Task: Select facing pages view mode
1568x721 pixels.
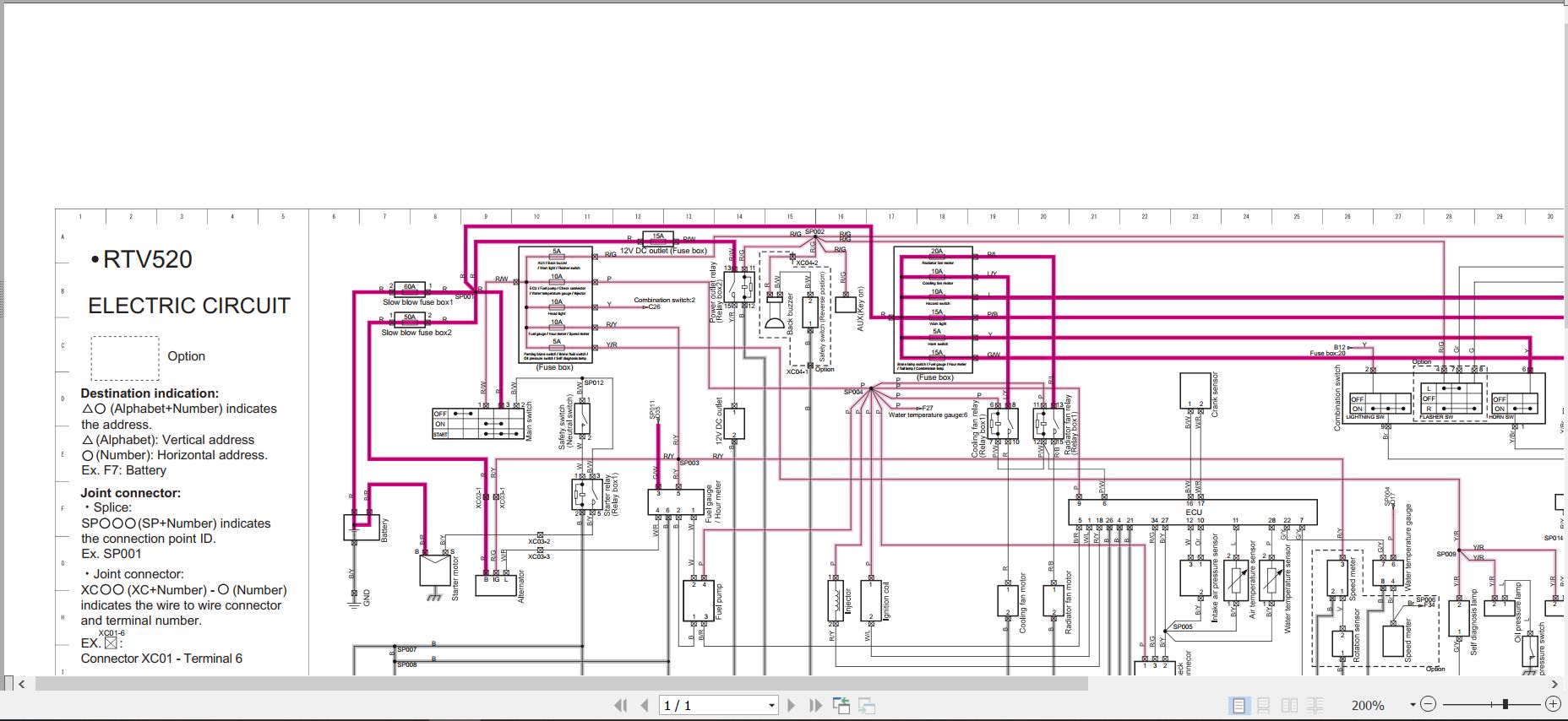Action: (1289, 705)
